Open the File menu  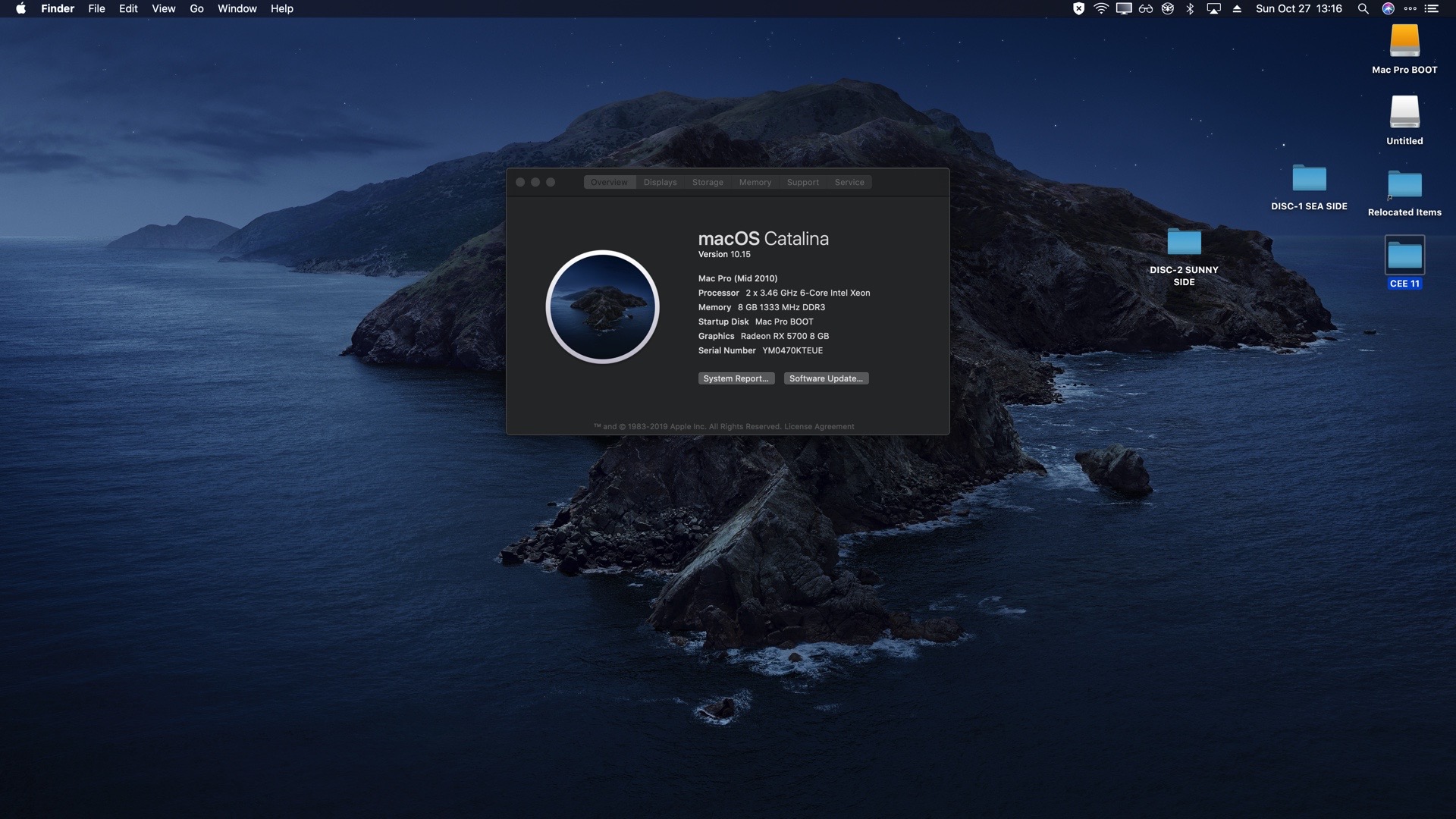[x=96, y=8]
